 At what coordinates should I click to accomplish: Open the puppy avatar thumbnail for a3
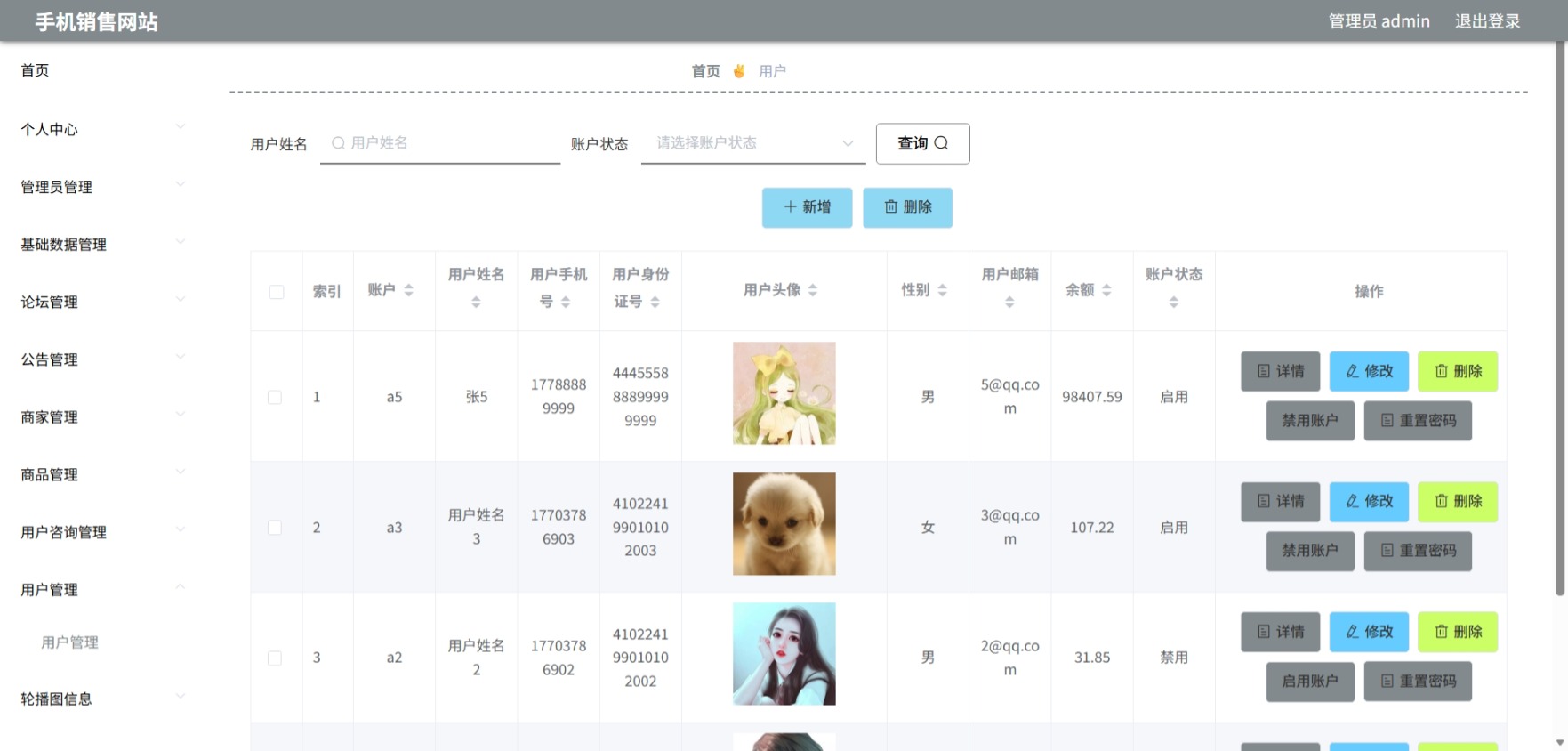[x=784, y=524]
